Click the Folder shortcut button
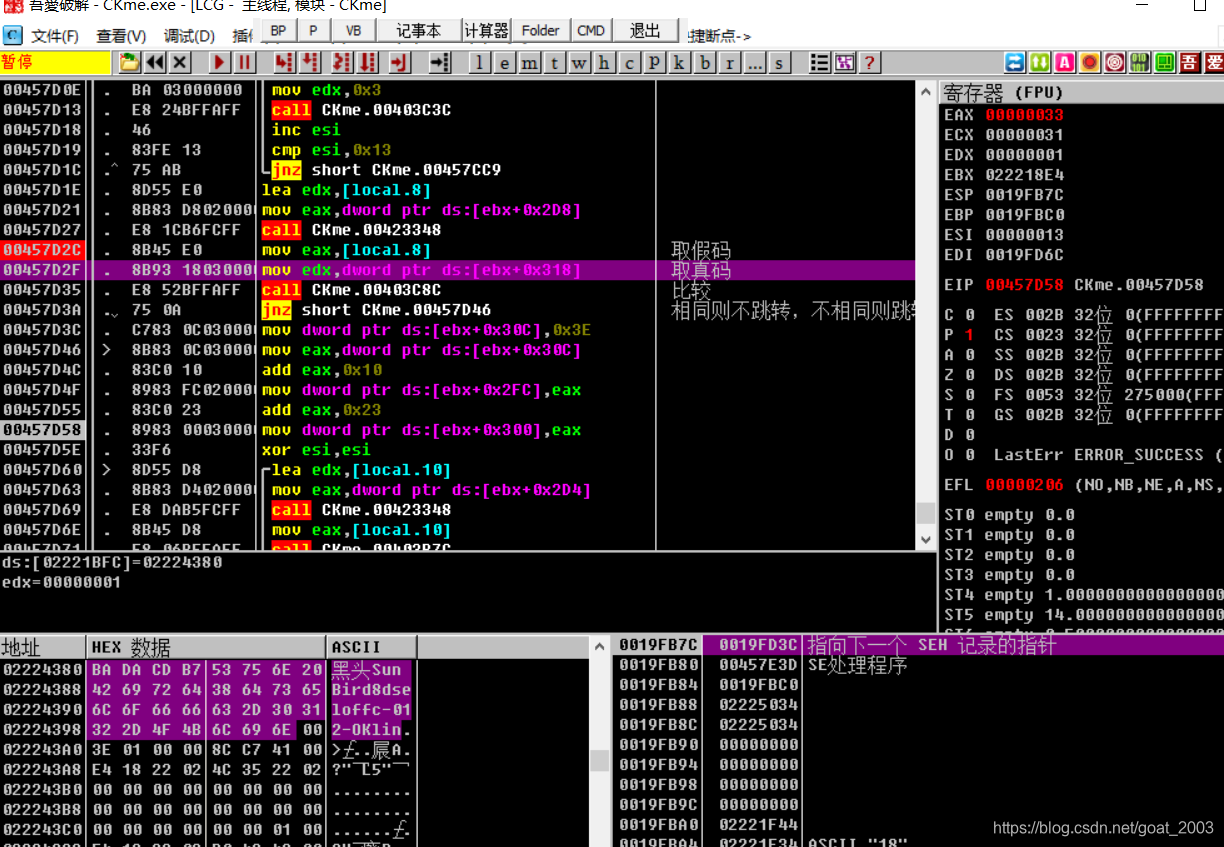 (x=541, y=31)
